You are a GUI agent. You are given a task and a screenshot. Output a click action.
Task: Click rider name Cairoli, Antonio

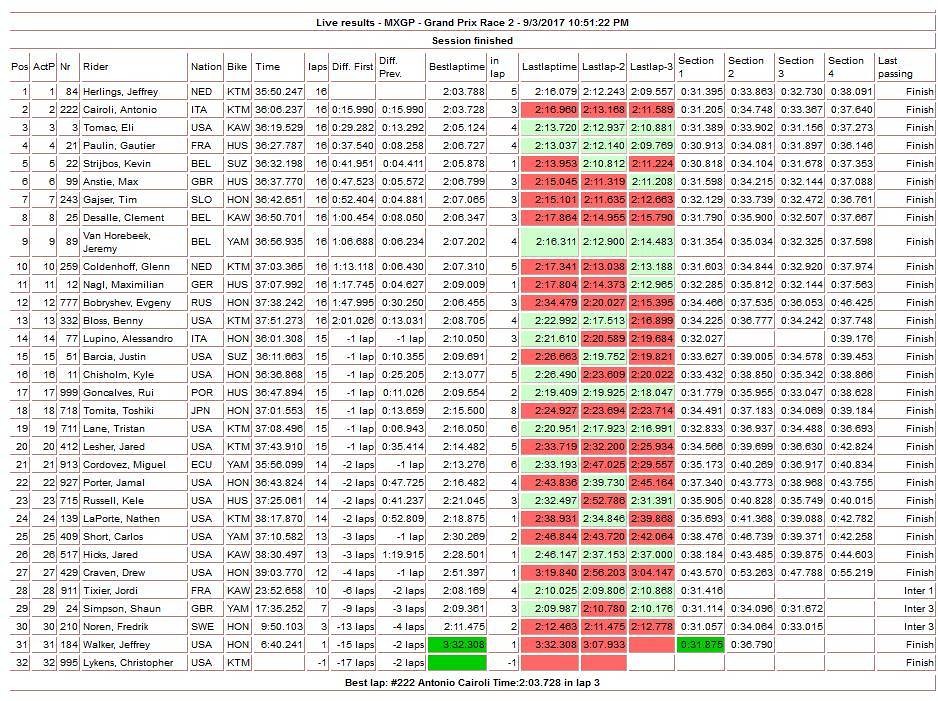tap(109, 109)
